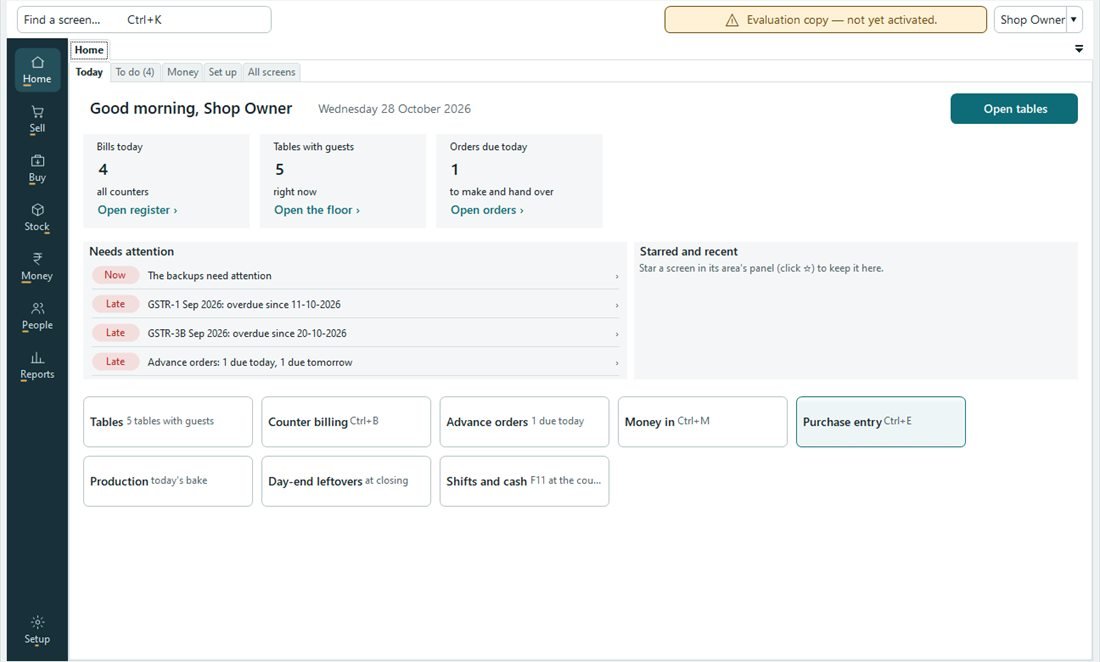Follow the Open orders link
Screen dimensions: 1100x662
tap(487, 210)
